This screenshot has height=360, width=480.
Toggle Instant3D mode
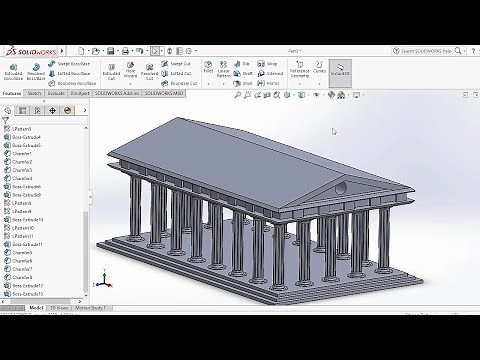pyautogui.click(x=340, y=73)
